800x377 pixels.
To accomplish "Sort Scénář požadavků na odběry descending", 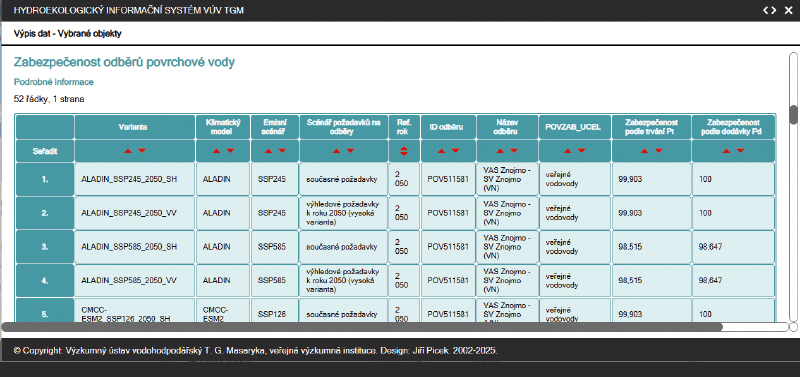I will point(350,151).
